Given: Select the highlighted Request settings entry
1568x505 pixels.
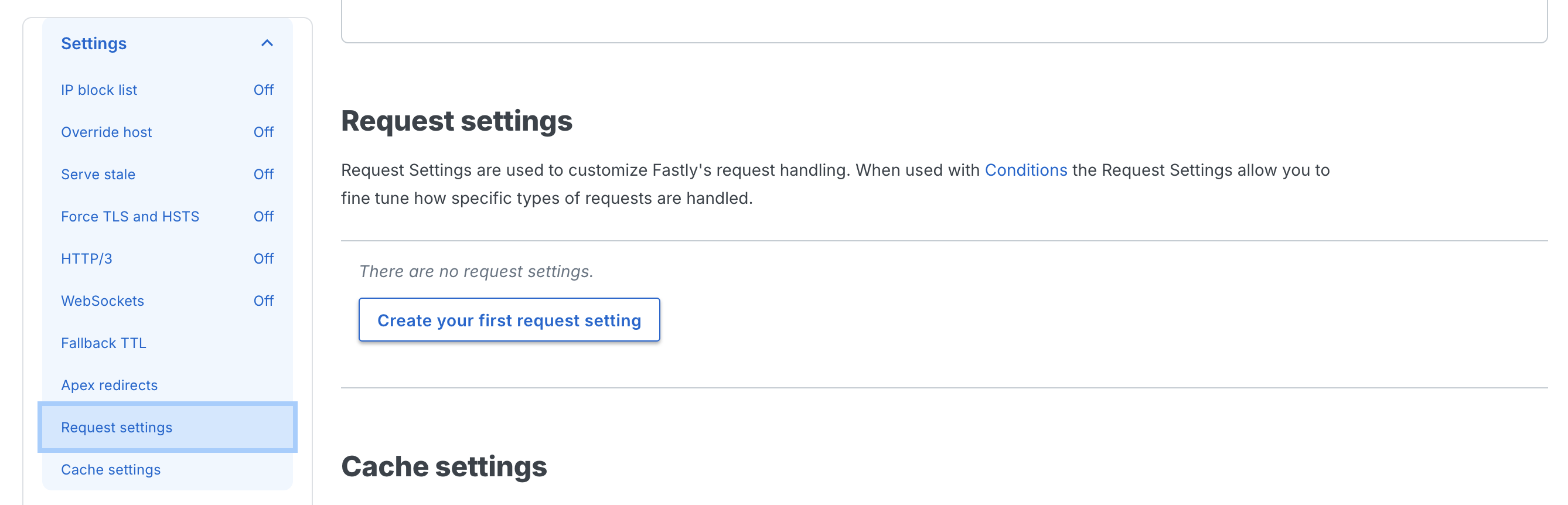Looking at the screenshot, I should (x=116, y=427).
